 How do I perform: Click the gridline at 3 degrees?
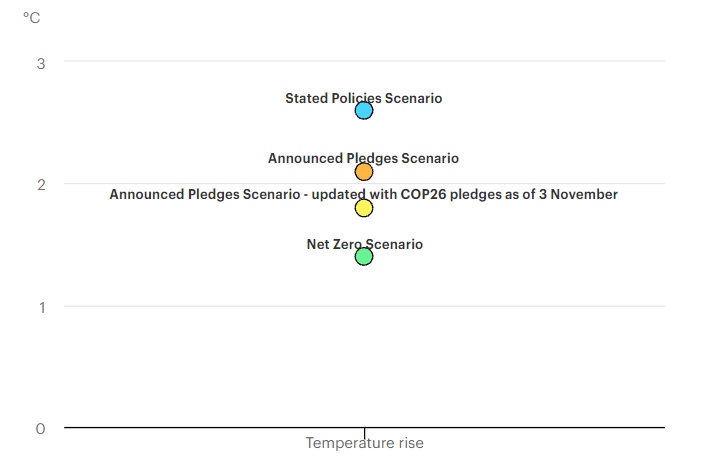point(520,61)
